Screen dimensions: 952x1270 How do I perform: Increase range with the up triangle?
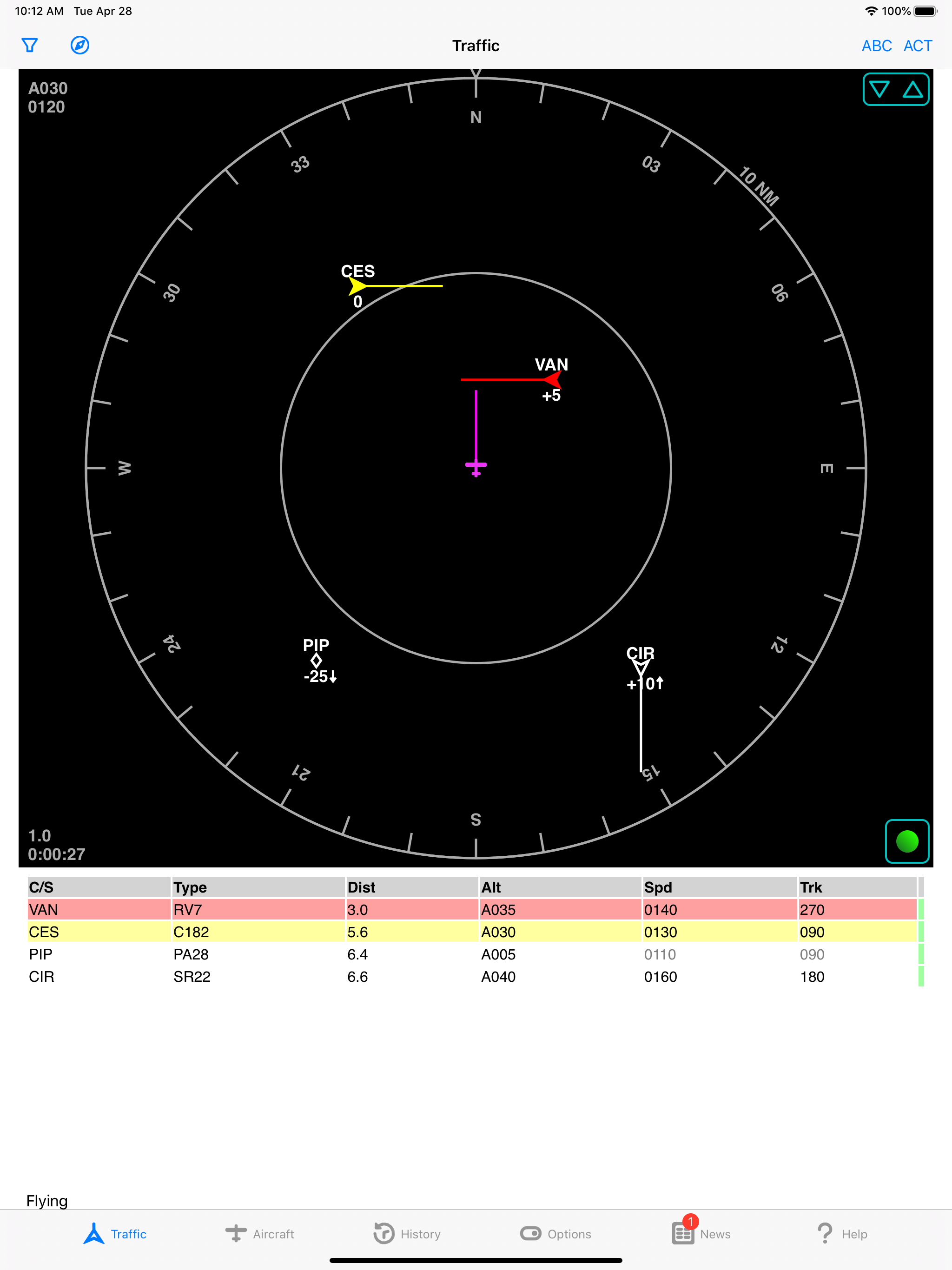click(x=912, y=90)
